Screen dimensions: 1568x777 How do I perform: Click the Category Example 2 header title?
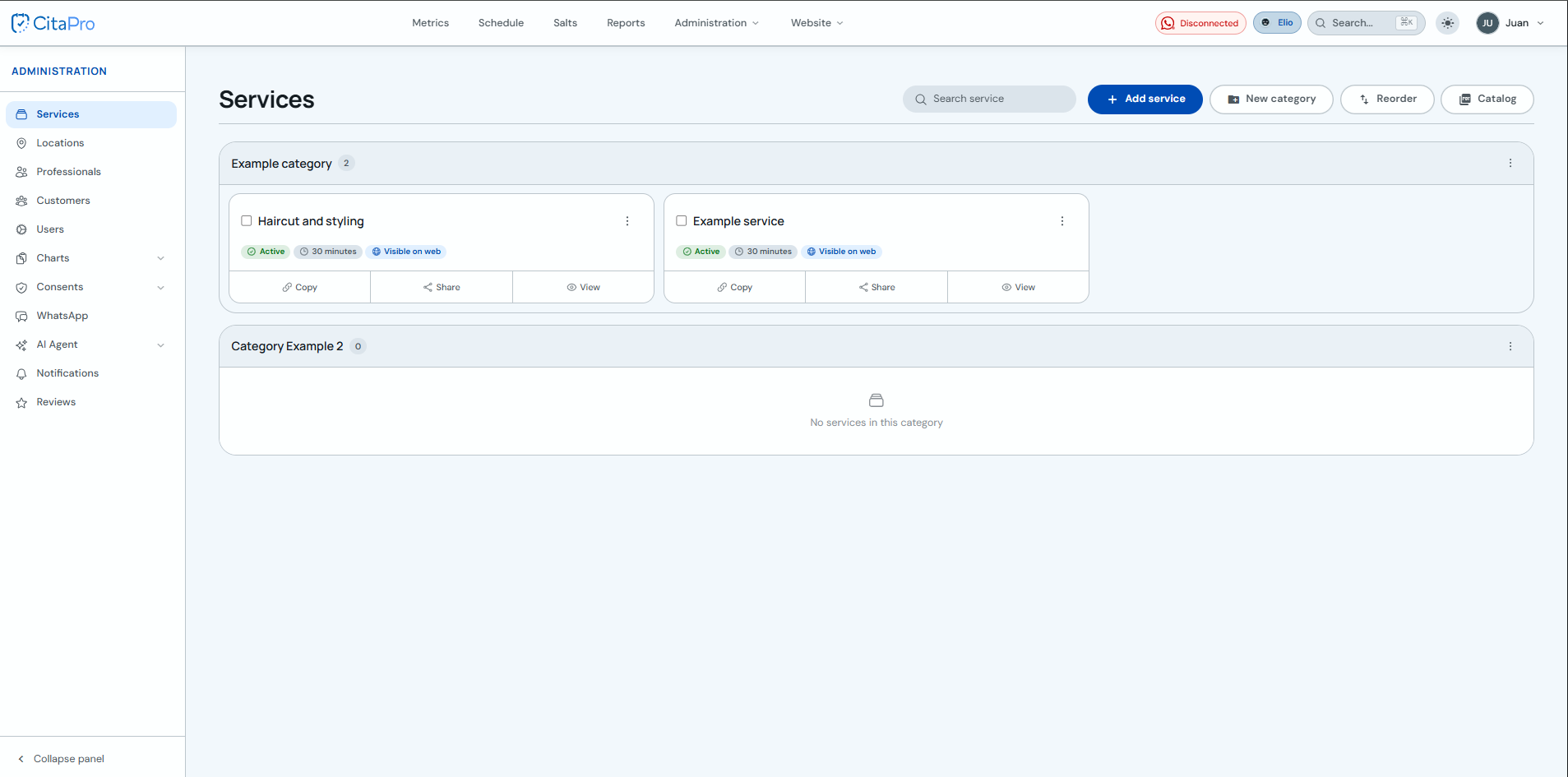pos(287,346)
